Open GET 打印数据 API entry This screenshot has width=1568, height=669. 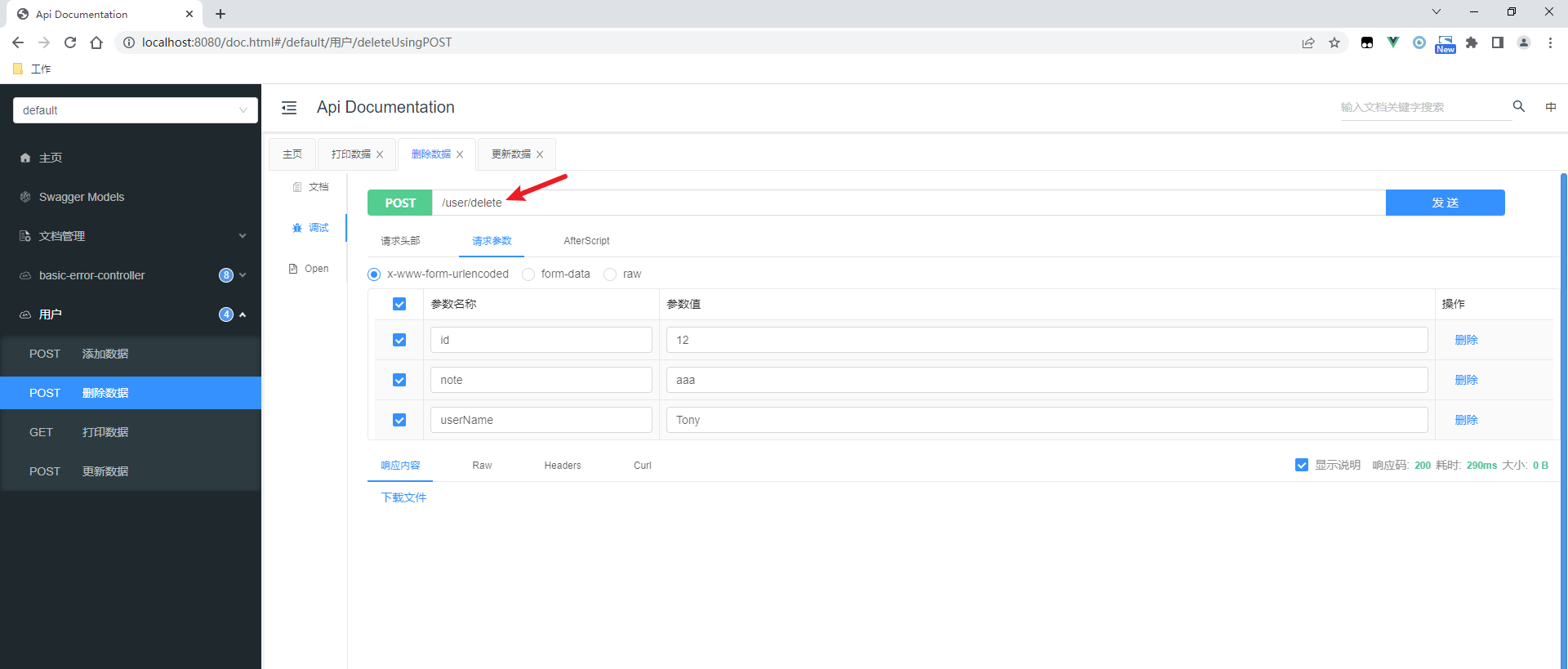(x=131, y=432)
